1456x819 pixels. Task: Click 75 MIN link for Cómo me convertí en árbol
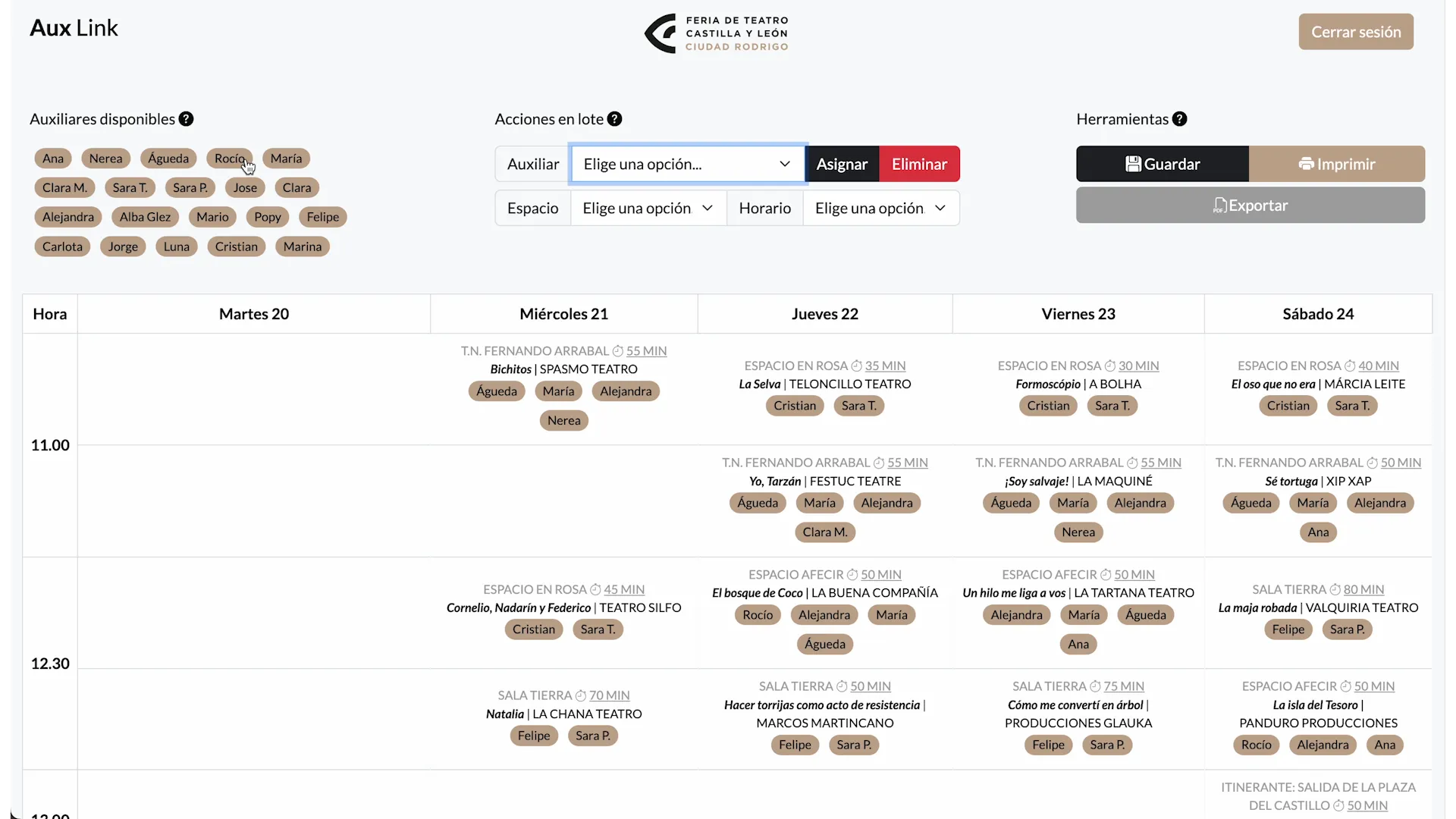1124,686
